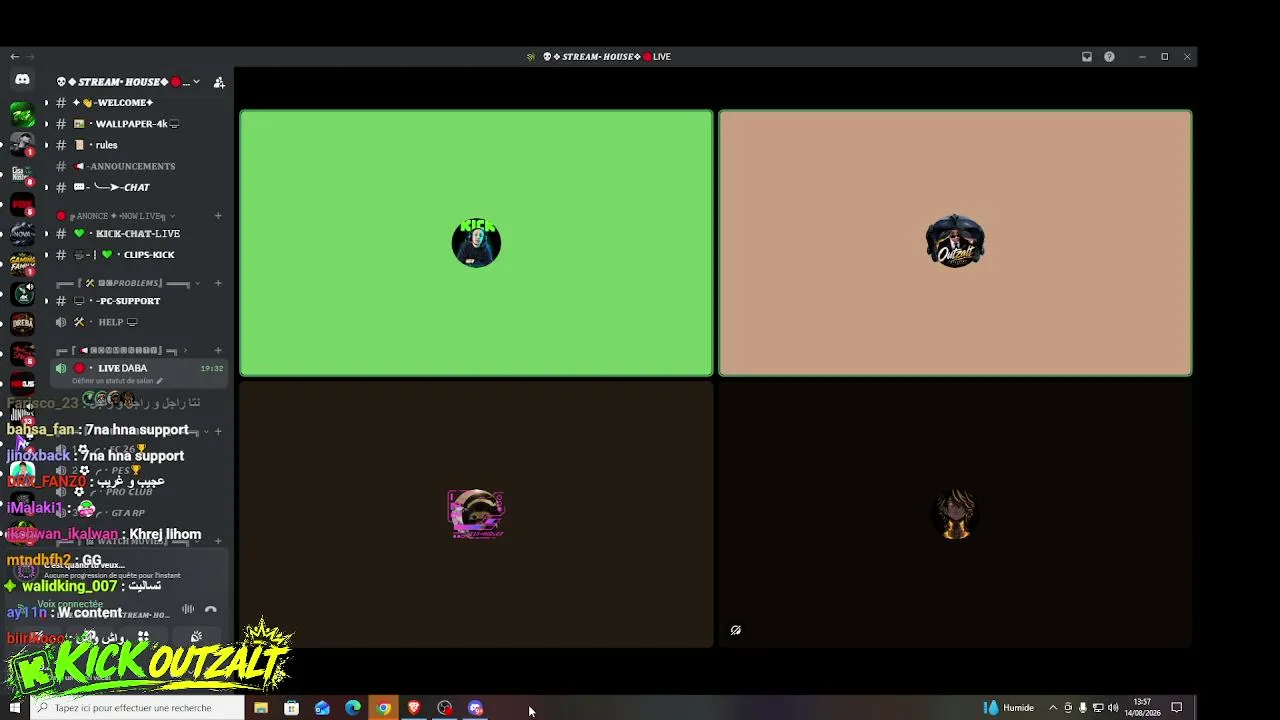Open the PC-SUPPORT channel

click(x=139, y=301)
